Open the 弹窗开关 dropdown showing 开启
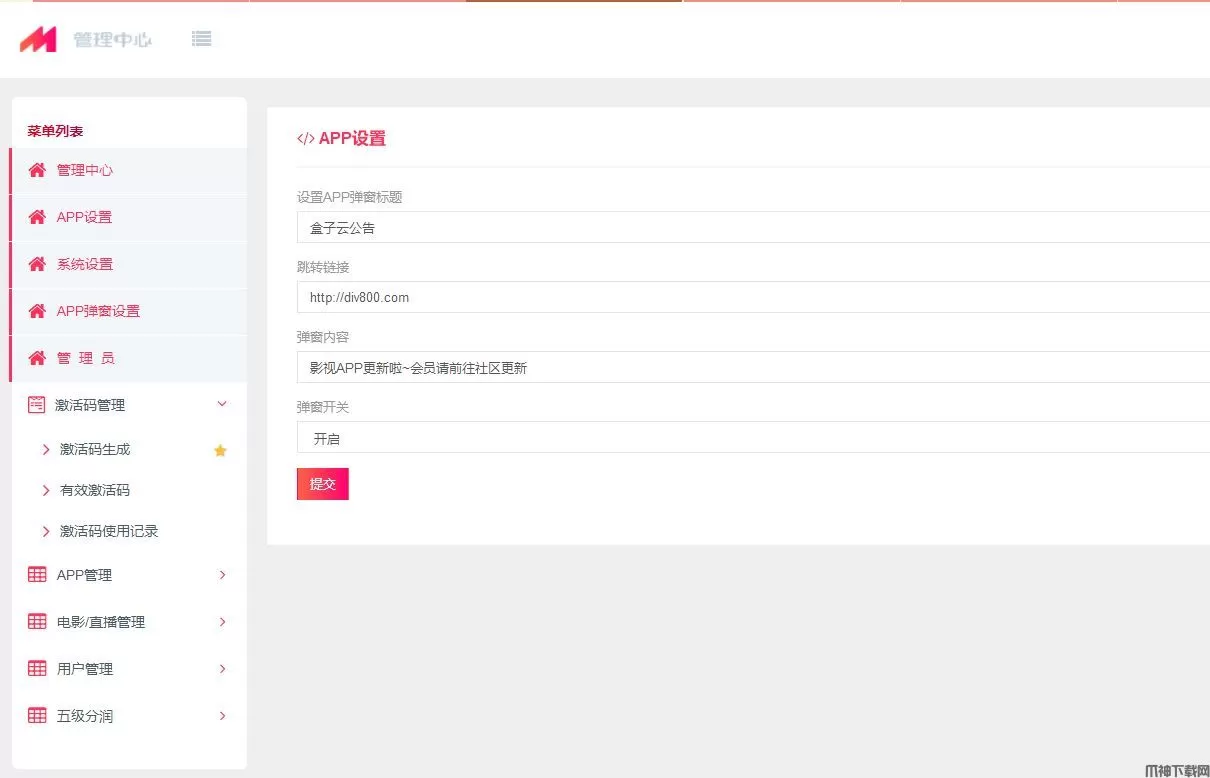The height and width of the screenshot is (778, 1210). (x=752, y=438)
